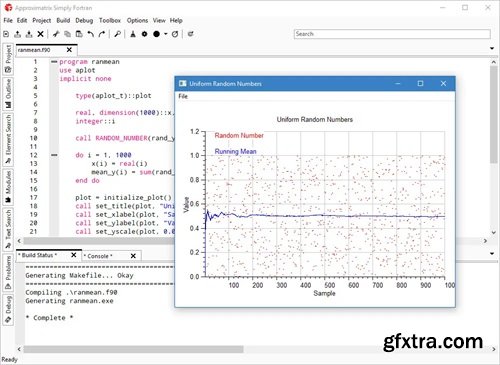The height and width of the screenshot is (365, 500).
Task: Click the 'Random Number' legend label
Action: click(239, 135)
